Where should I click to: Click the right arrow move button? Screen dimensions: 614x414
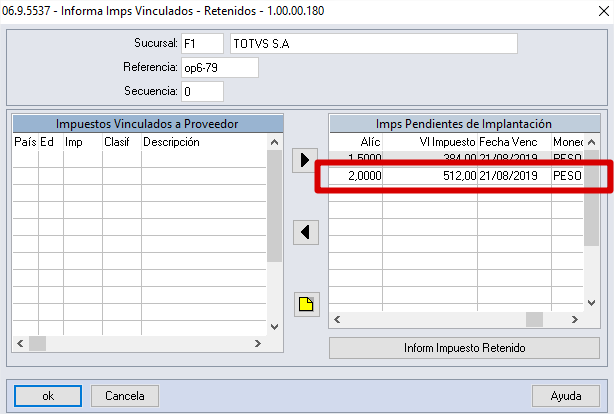pos(305,160)
